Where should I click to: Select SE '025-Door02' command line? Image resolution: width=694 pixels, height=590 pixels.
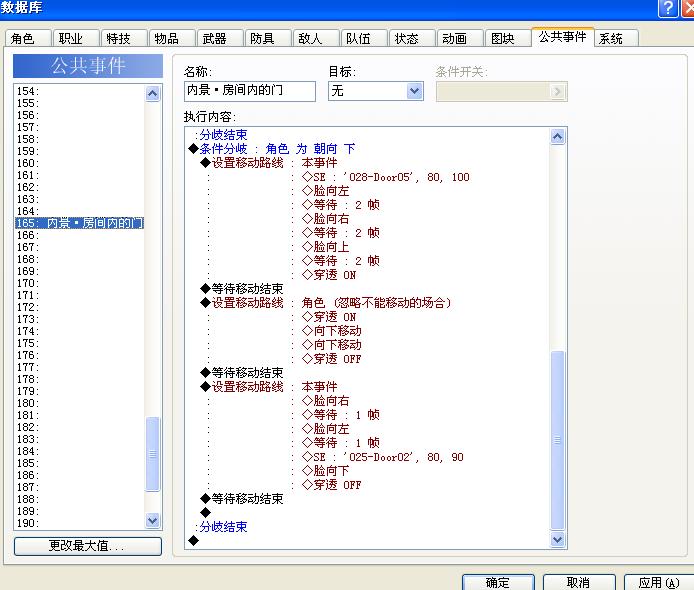point(383,457)
